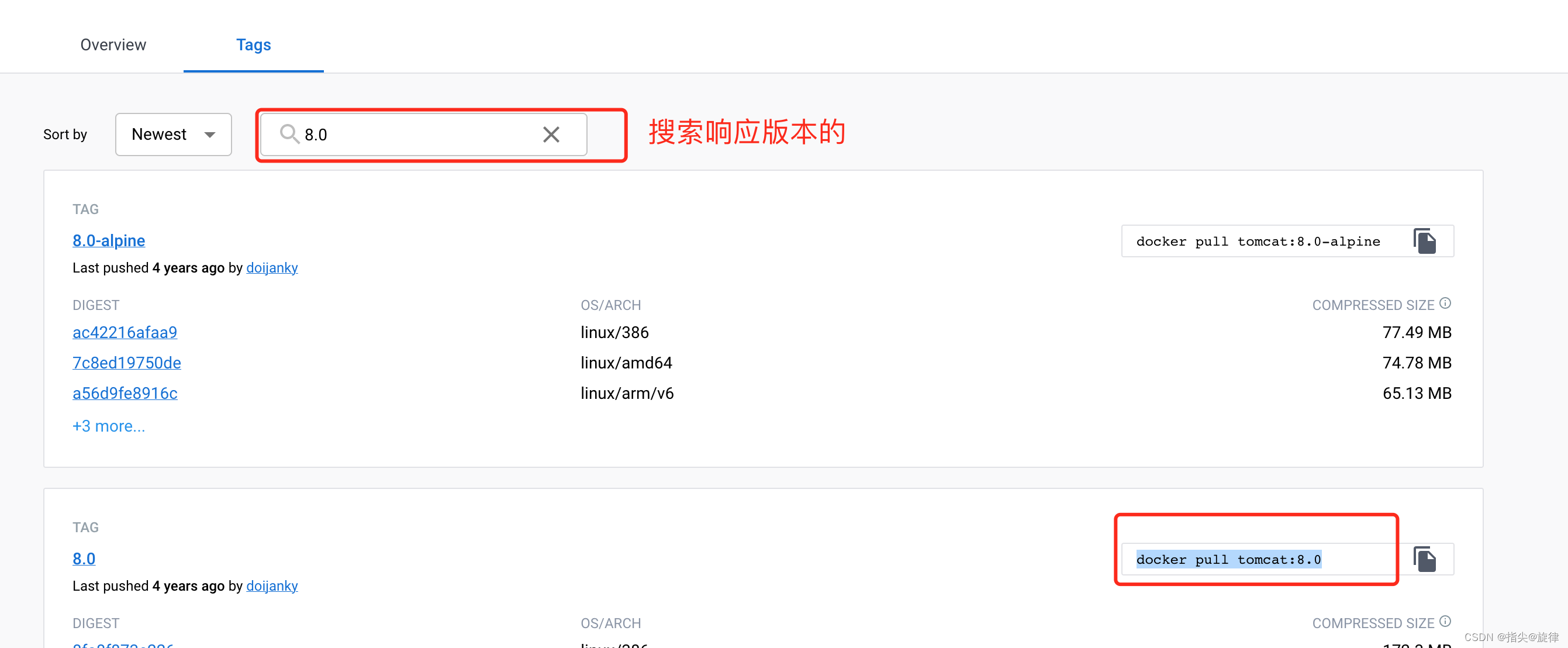Click the docker pull tomcat:8.0 command text
The width and height of the screenshot is (1568, 648).
coord(1228,559)
